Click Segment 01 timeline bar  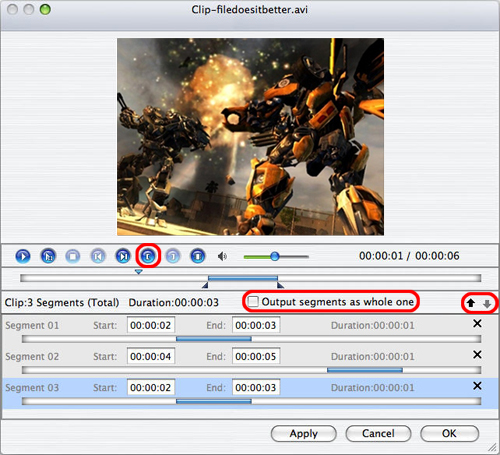pos(252,339)
